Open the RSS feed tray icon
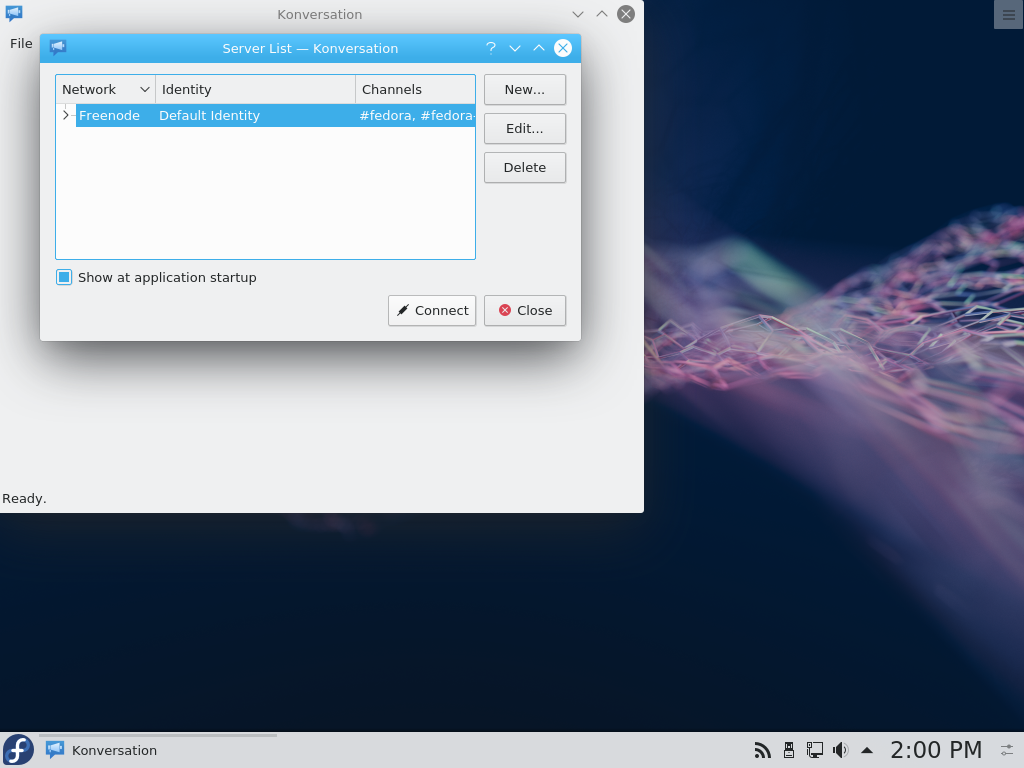 pos(762,750)
